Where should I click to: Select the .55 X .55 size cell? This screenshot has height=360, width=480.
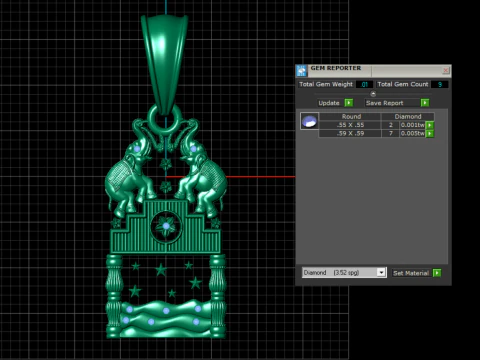click(x=350, y=125)
